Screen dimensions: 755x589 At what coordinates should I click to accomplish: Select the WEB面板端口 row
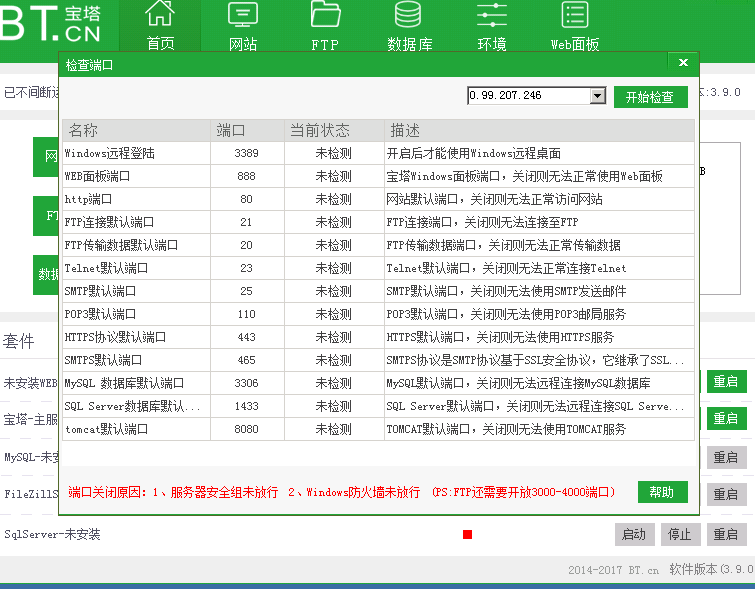tap(378, 176)
